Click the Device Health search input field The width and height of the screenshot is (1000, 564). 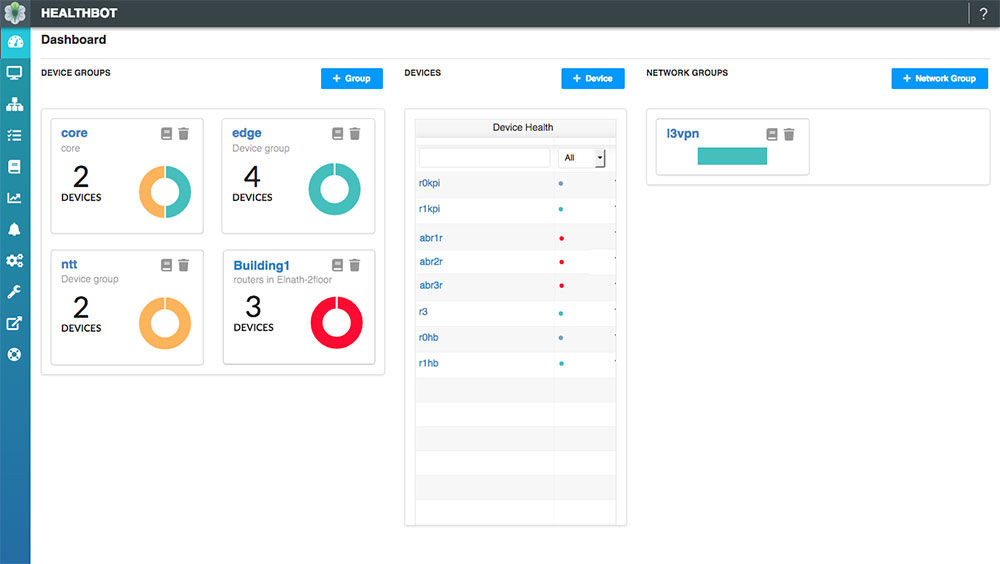[484, 158]
